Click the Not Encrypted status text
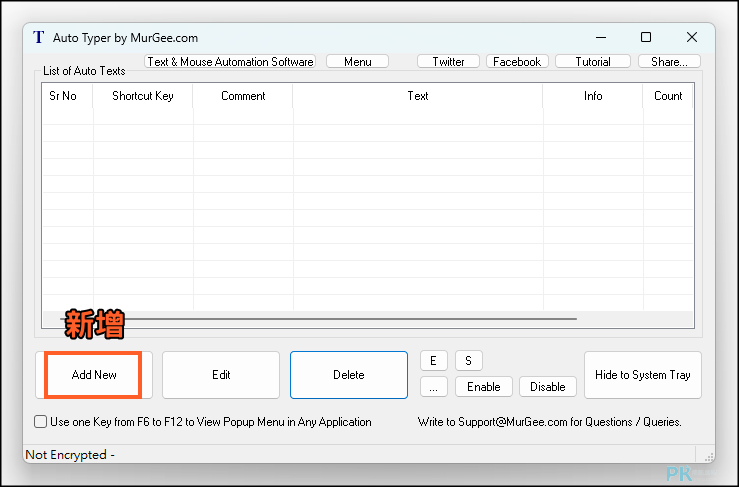Screen dimensions: 739x487 tap(70, 454)
